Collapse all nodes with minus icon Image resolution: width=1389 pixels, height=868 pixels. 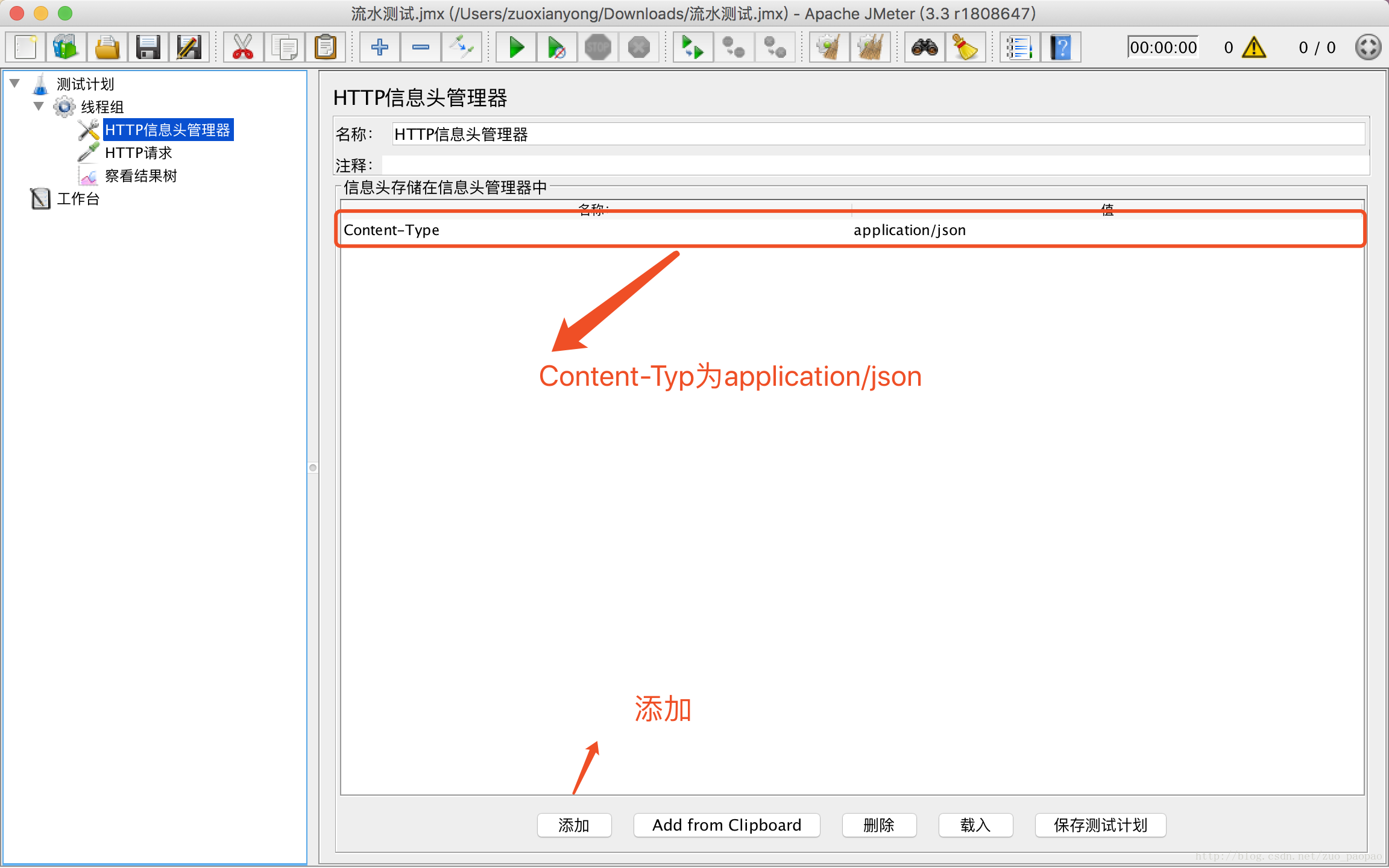(x=420, y=47)
